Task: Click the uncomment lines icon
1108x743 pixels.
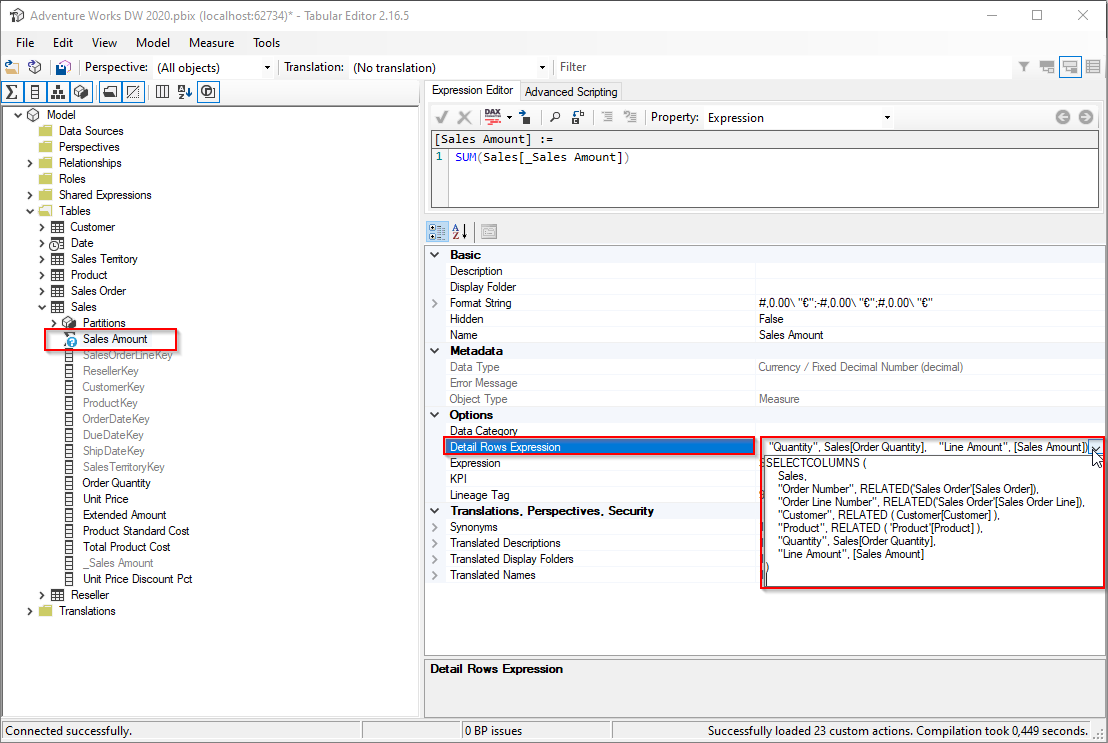Action: [x=630, y=117]
